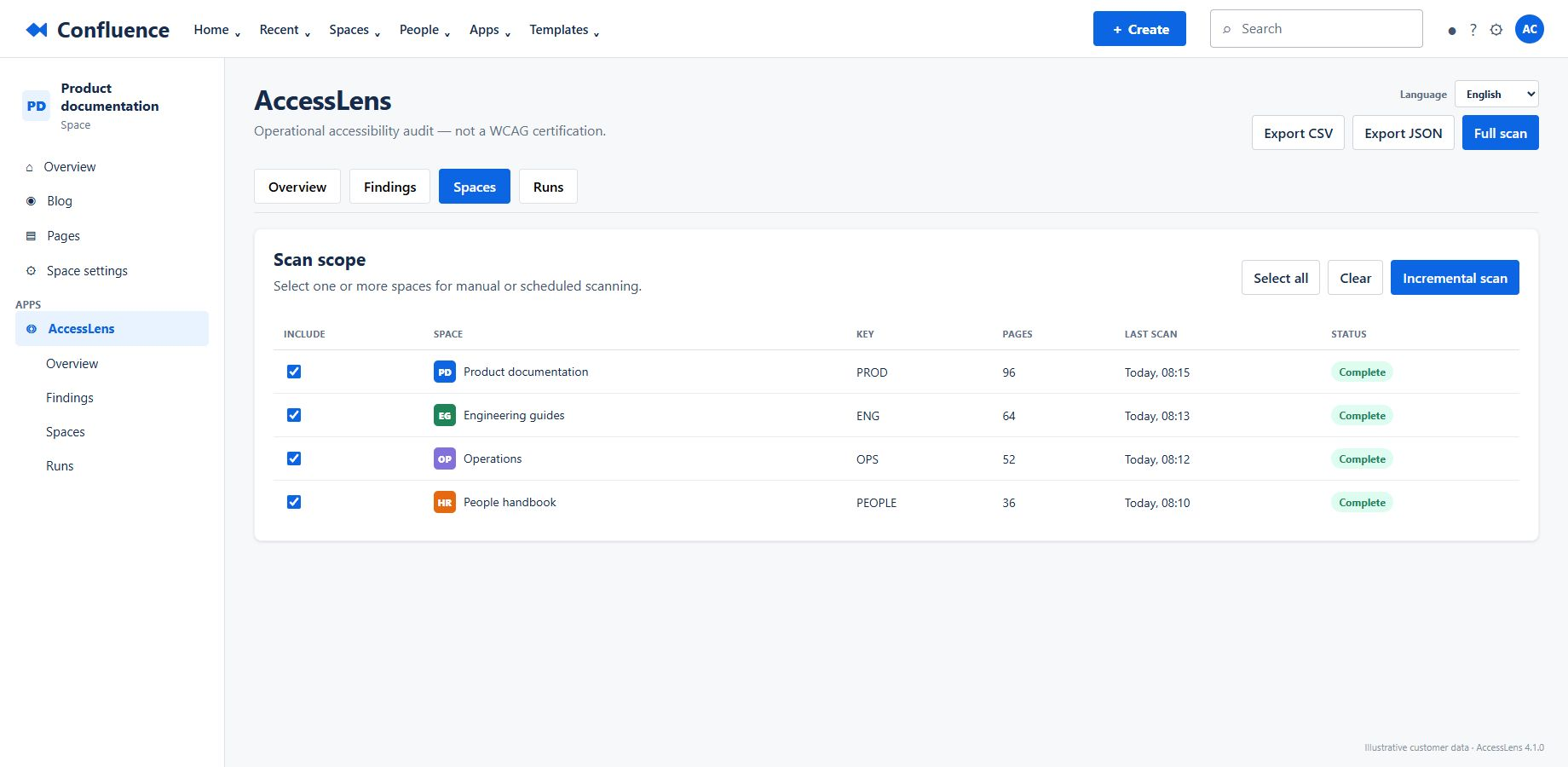
Task: Click the People handbook space name
Action: [510, 502]
